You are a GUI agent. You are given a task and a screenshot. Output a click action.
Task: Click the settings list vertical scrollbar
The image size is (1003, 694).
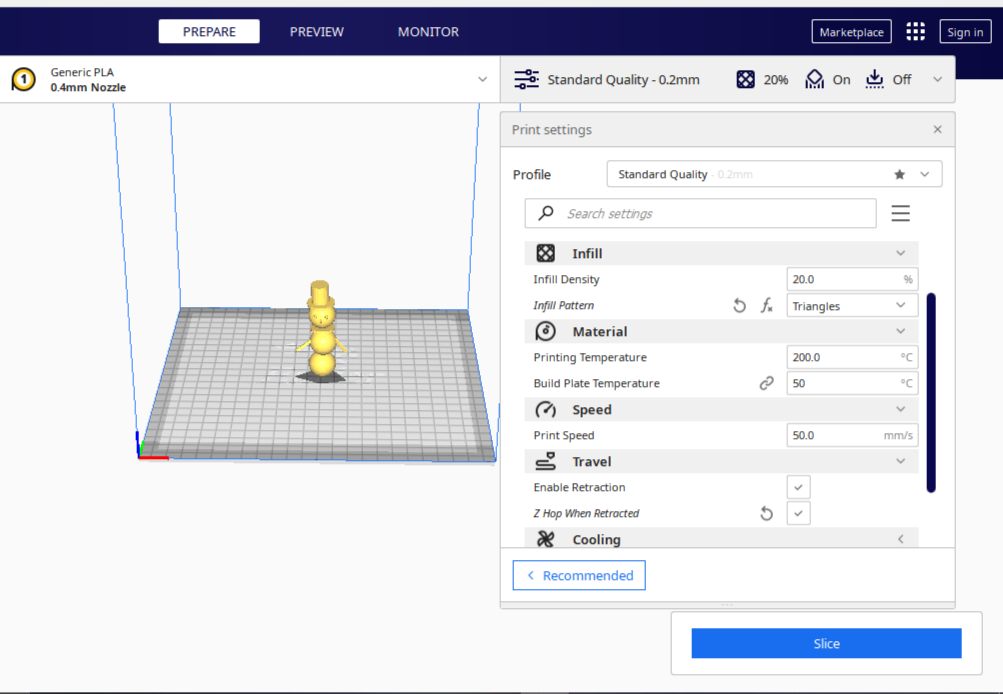coord(931,393)
